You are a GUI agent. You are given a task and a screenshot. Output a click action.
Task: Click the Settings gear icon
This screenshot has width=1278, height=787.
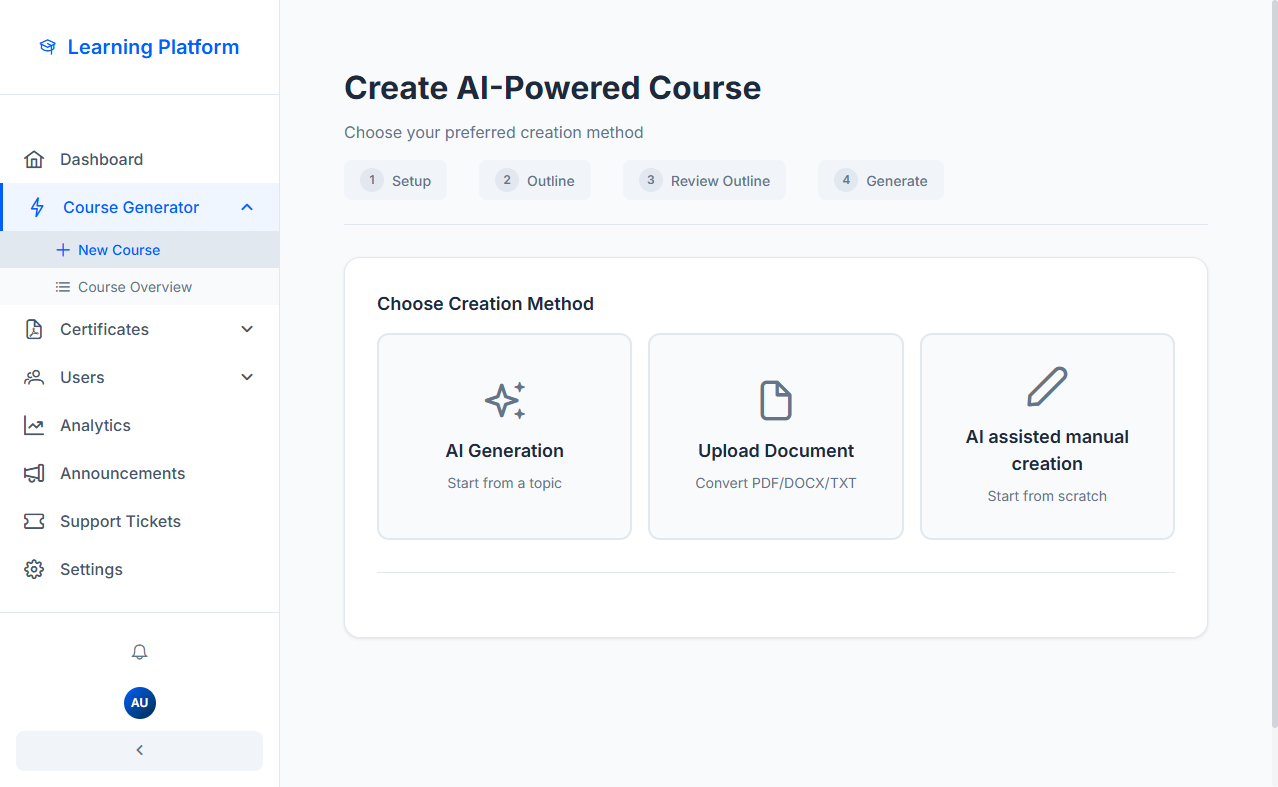[x=34, y=570]
